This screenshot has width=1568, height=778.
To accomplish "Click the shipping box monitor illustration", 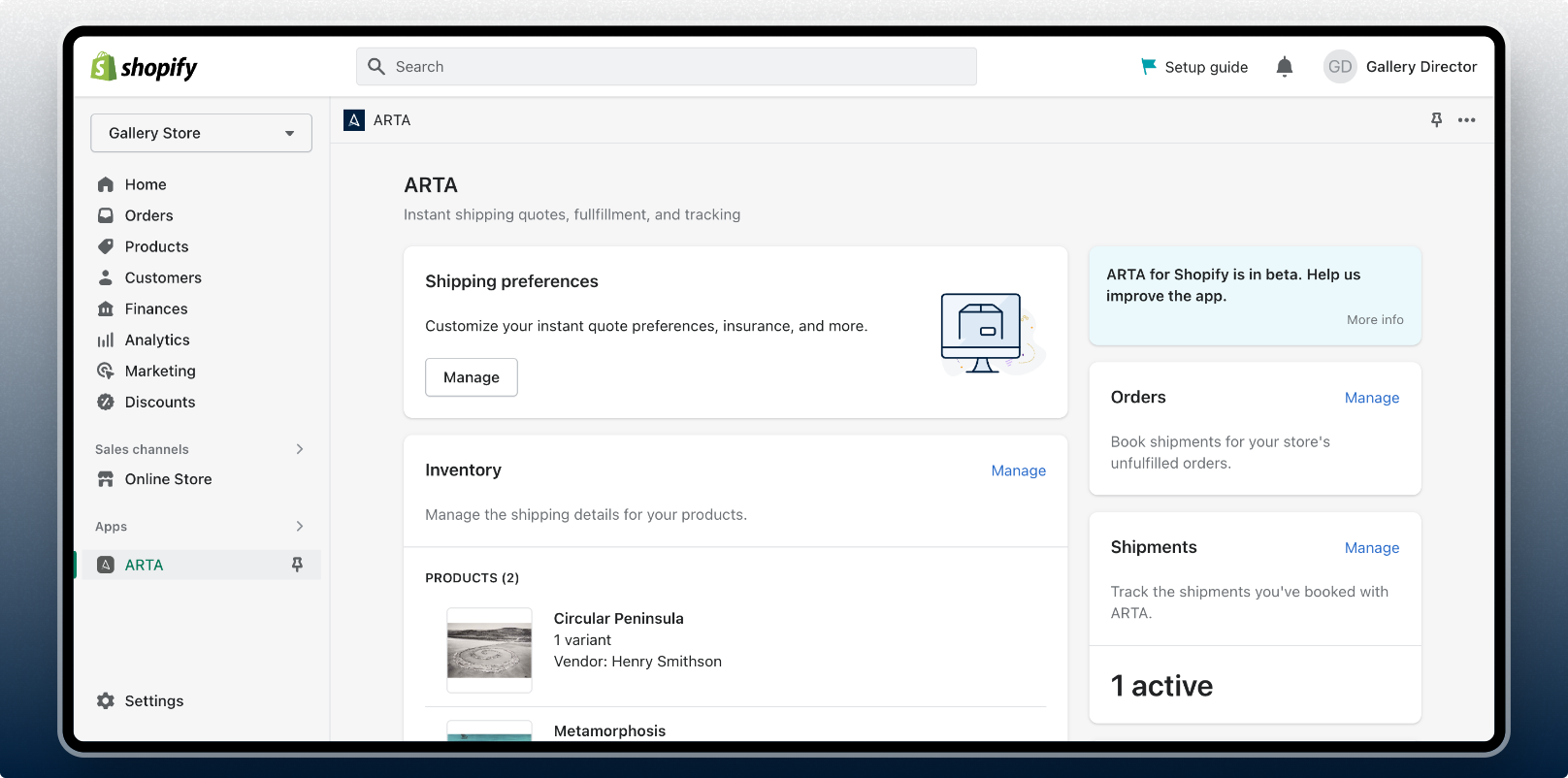I will click(x=993, y=333).
